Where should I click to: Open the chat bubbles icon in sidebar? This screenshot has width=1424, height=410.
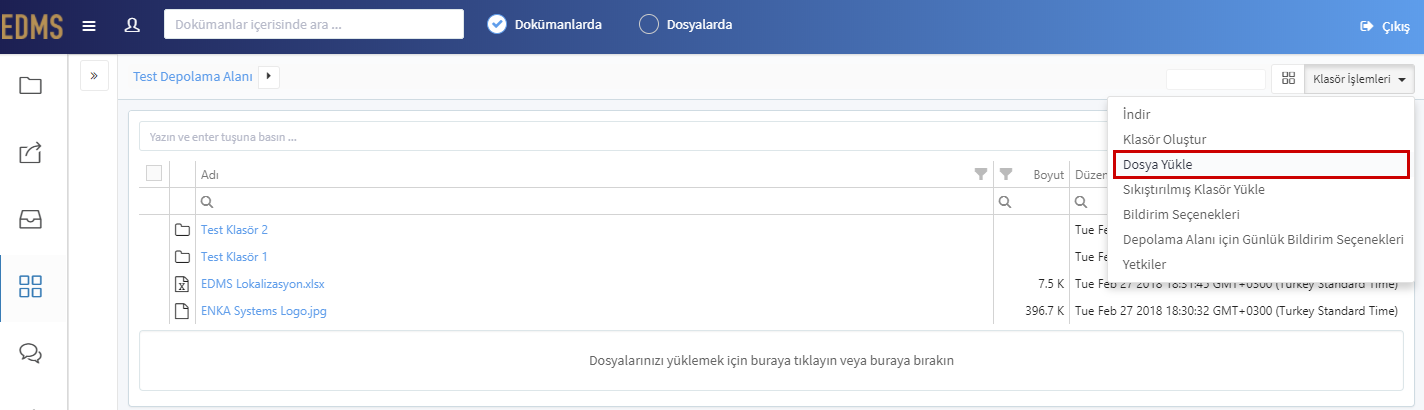click(x=31, y=353)
